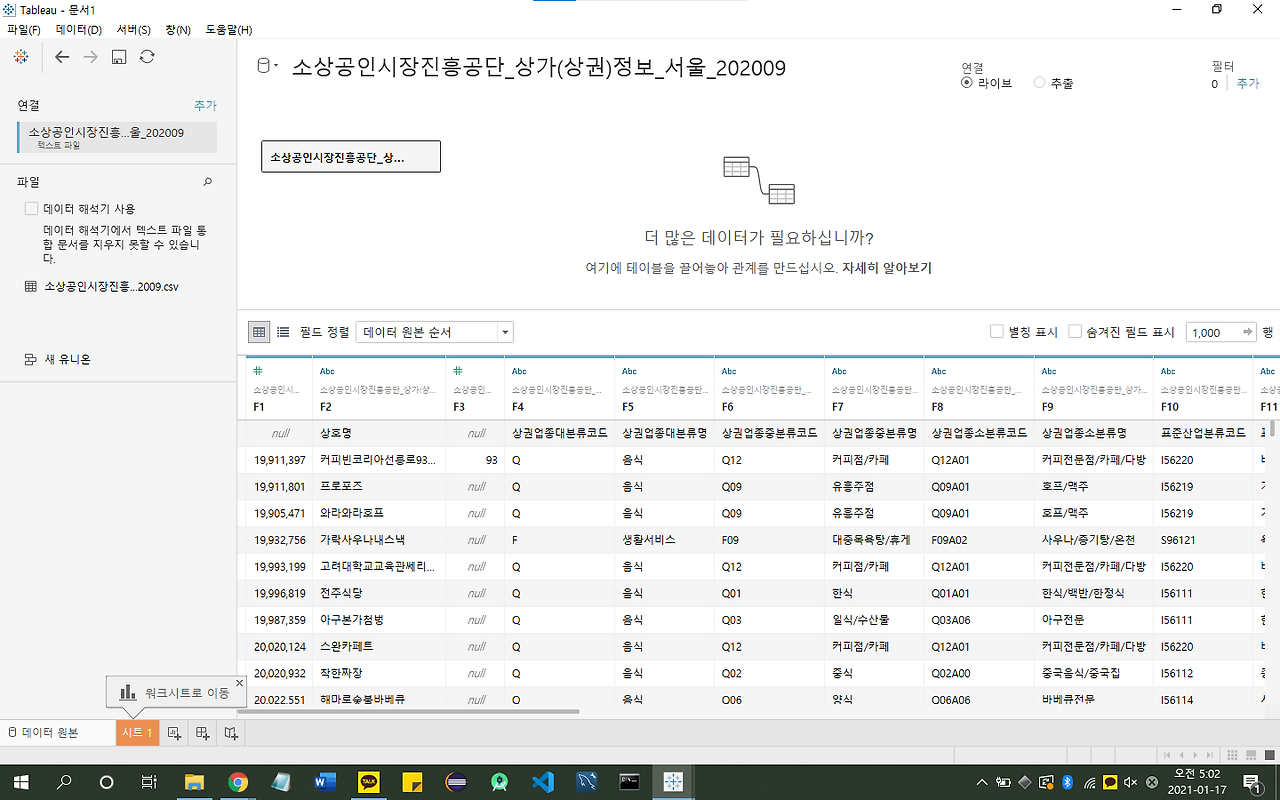Open the 서버(S) menu
Viewport: 1280px width, 800px height.
134,30
